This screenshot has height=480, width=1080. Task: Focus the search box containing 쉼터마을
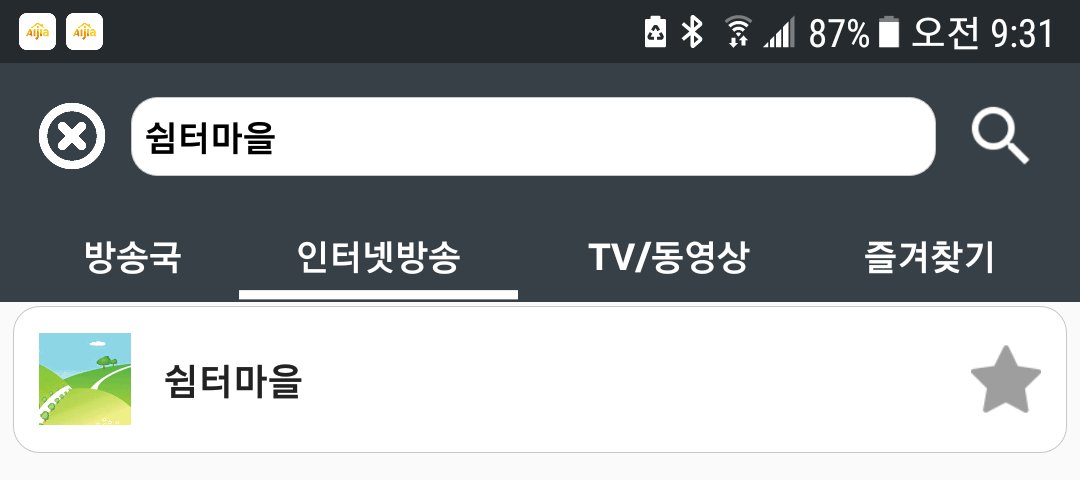pos(533,136)
